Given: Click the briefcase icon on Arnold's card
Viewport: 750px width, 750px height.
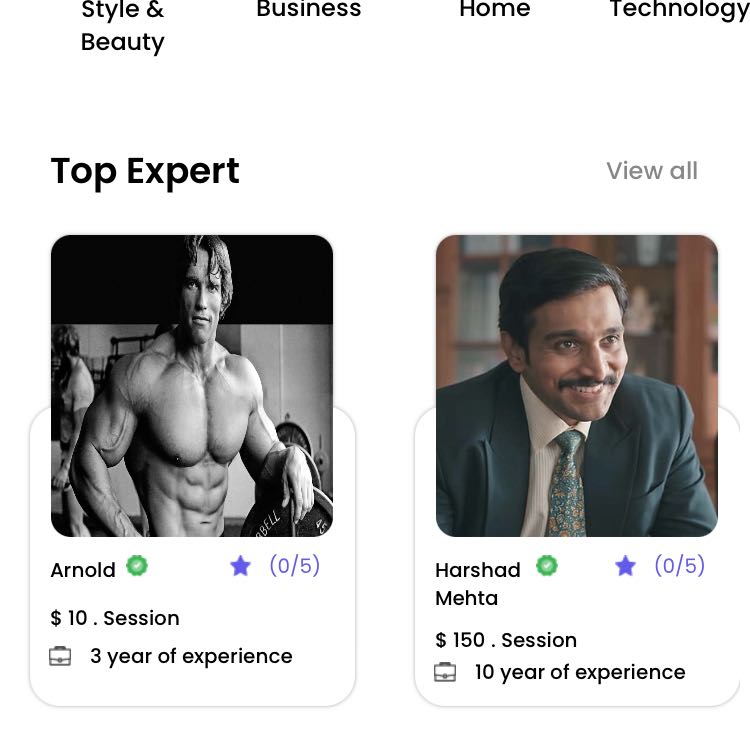Looking at the screenshot, I should 60,657.
